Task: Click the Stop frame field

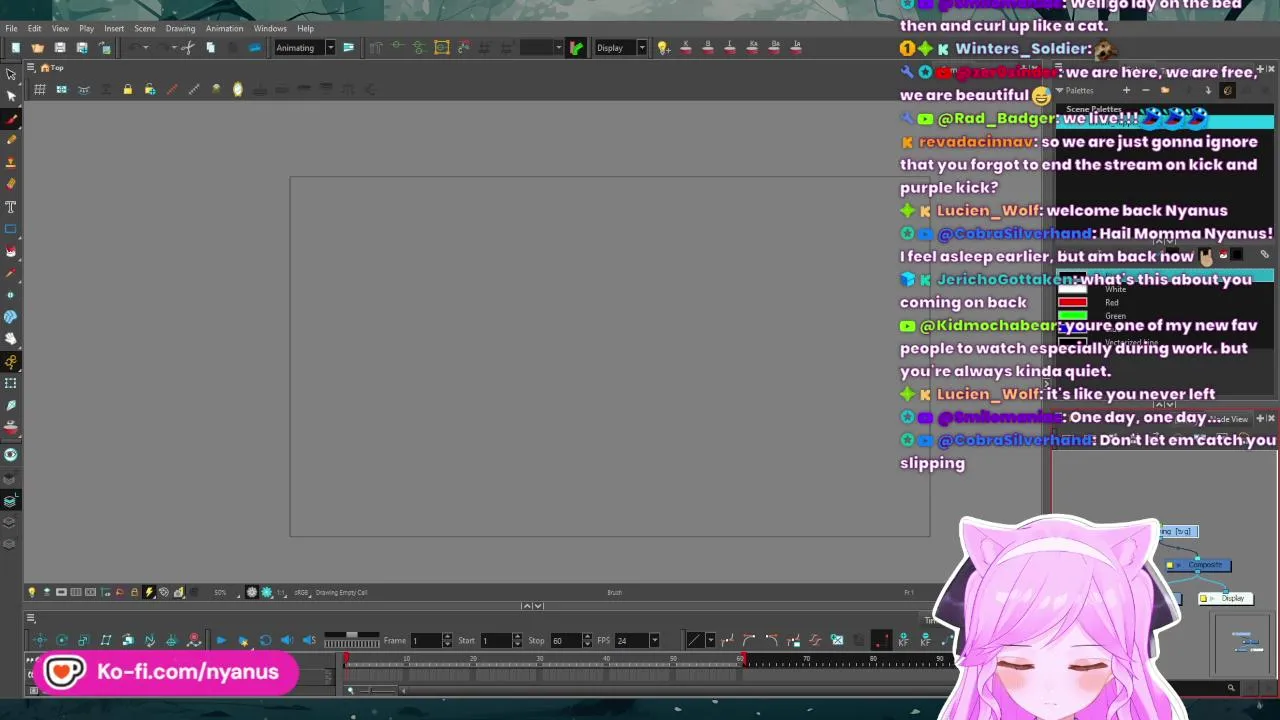Action: (567, 640)
